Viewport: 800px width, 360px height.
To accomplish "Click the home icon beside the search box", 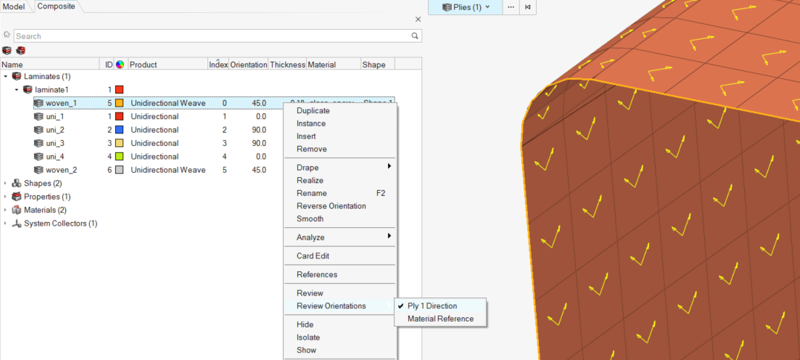I will pyautogui.click(x=7, y=35).
